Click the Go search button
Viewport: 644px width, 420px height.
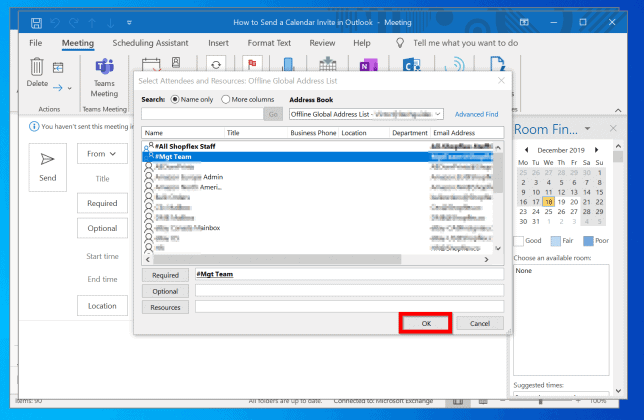(x=273, y=114)
